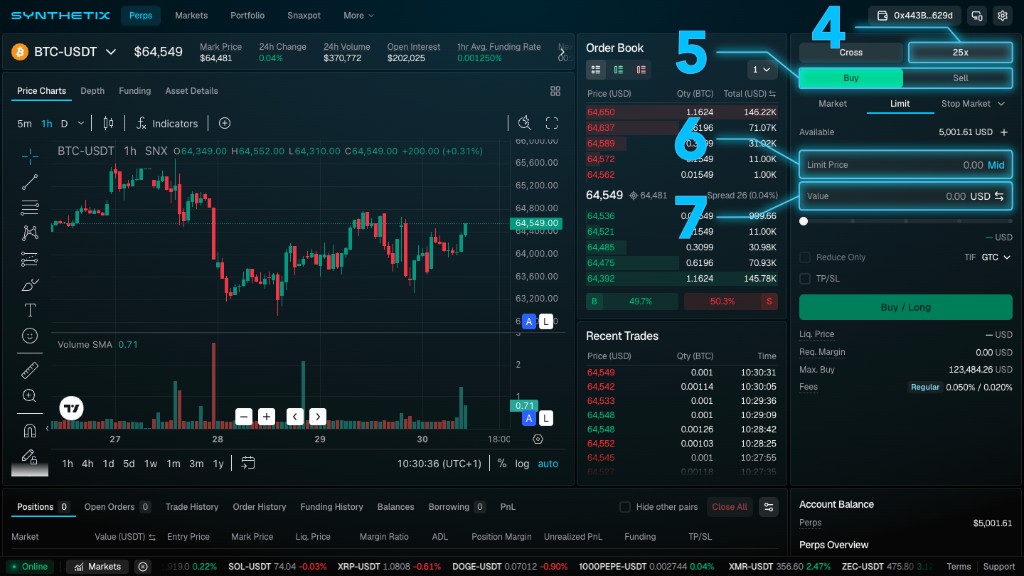Toggle the percent scale on chart
1024x576 pixels.
502,463
